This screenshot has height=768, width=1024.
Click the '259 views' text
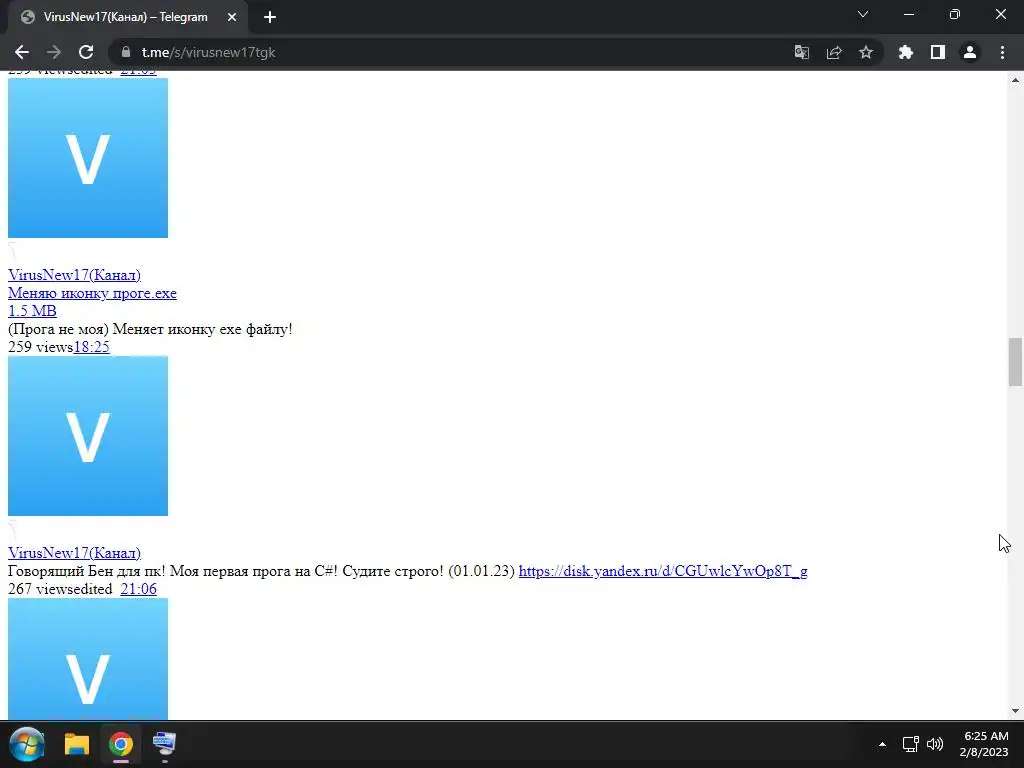click(40, 347)
